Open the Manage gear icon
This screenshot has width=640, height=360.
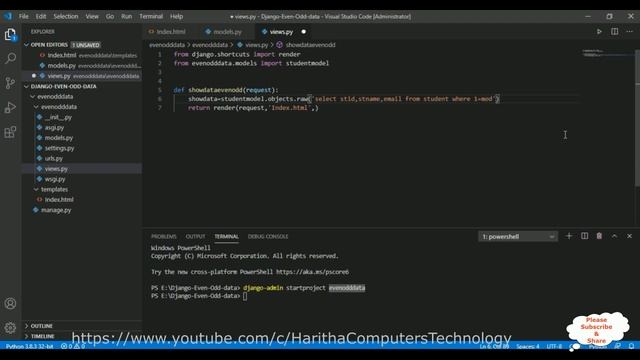10,327
